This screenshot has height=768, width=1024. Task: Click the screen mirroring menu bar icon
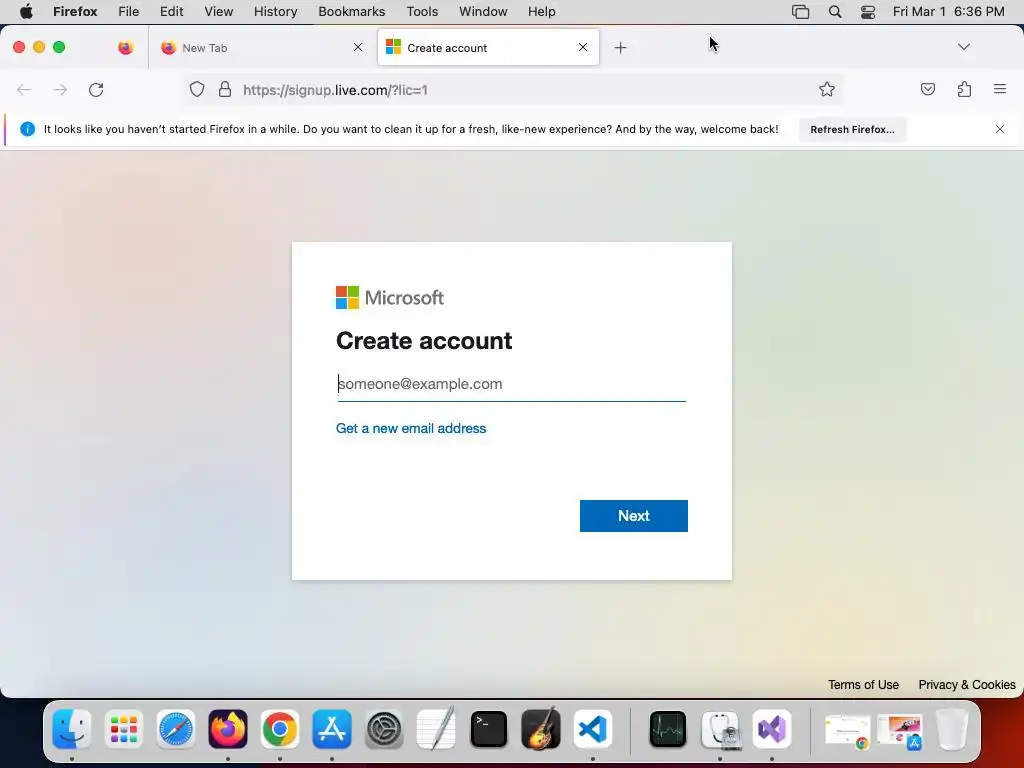click(800, 12)
